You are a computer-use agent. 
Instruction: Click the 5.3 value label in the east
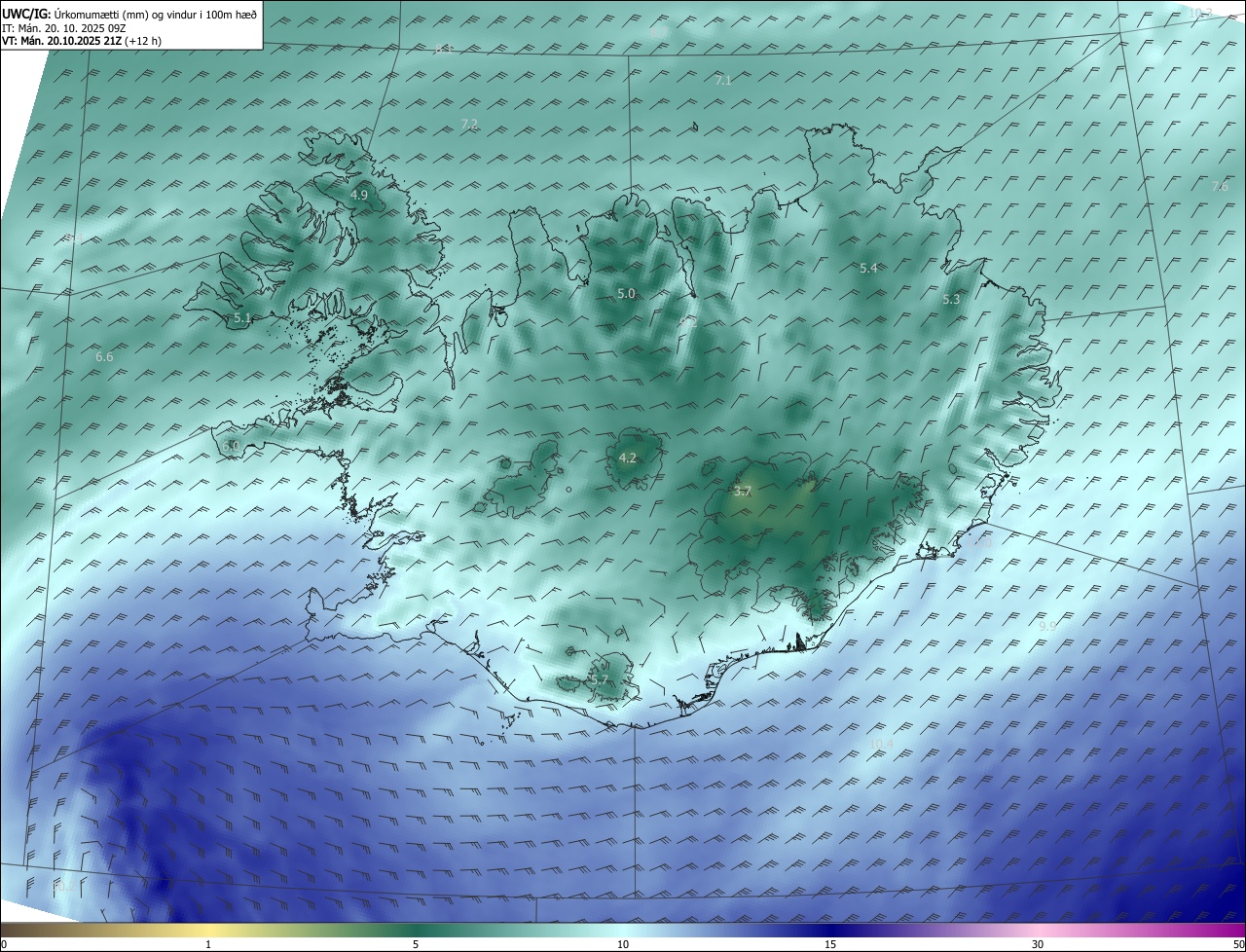click(x=951, y=300)
